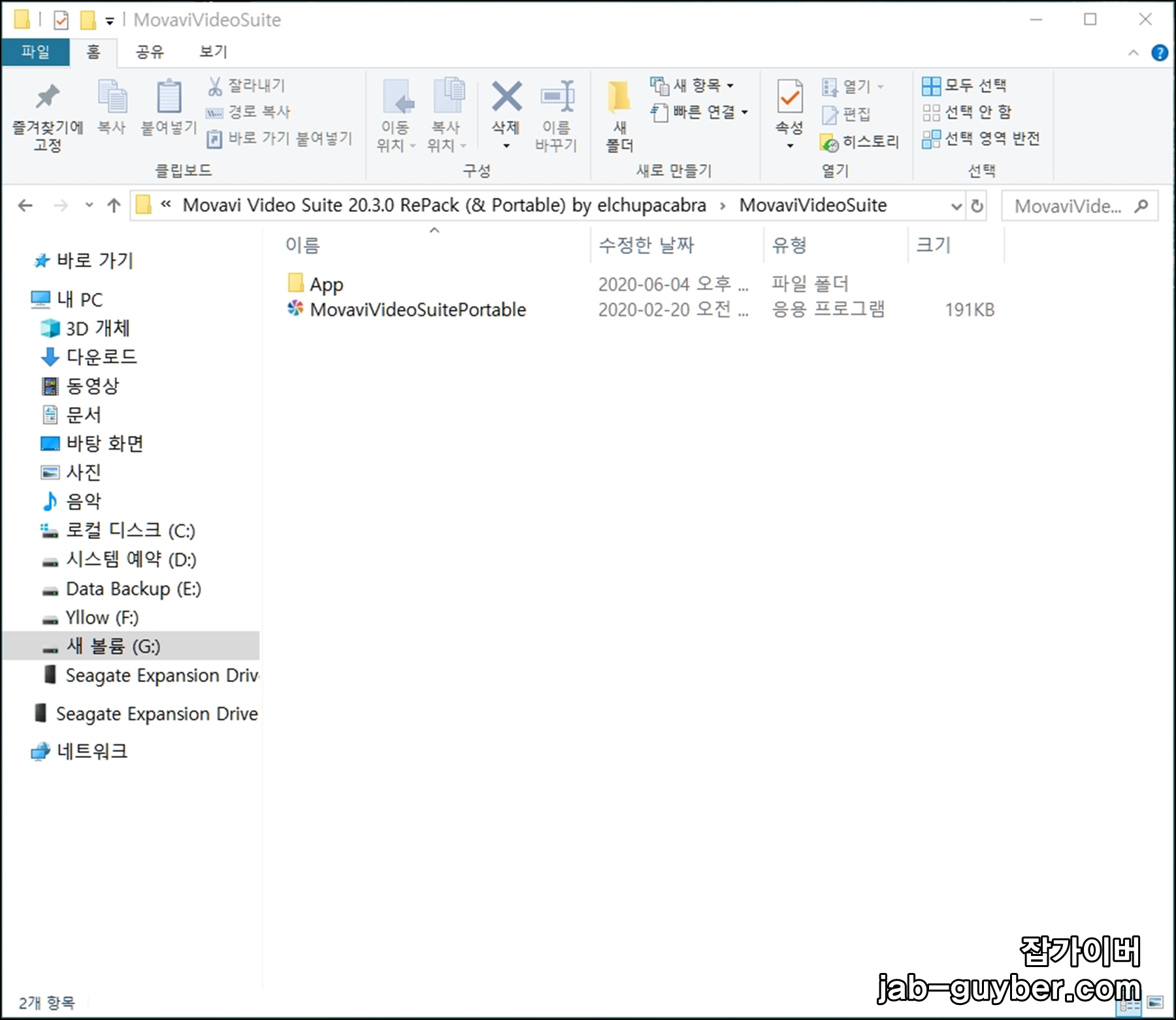This screenshot has height=1020, width=1176.
Task: Switch to the 홈 (Home) tab
Action: click(93, 52)
